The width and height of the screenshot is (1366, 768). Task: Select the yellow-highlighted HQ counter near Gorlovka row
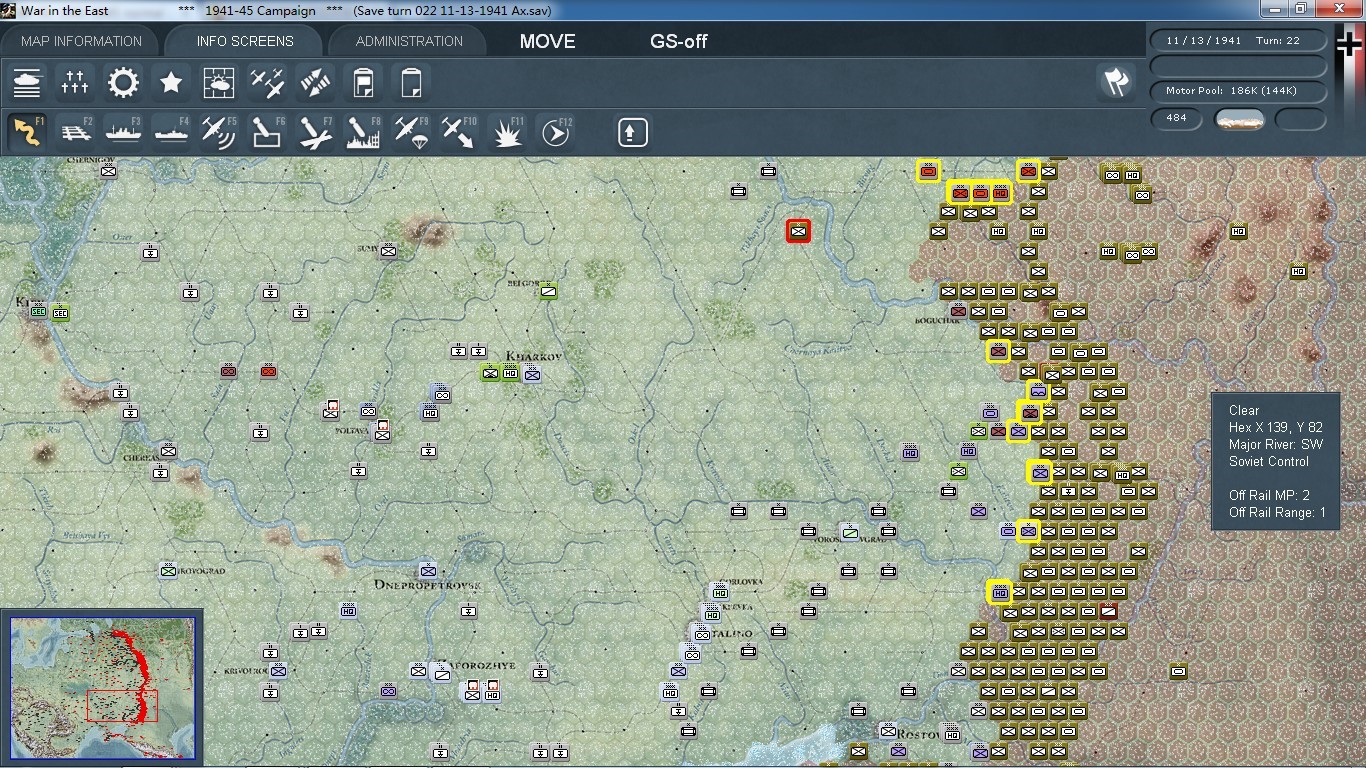pyautogui.click(x=999, y=592)
